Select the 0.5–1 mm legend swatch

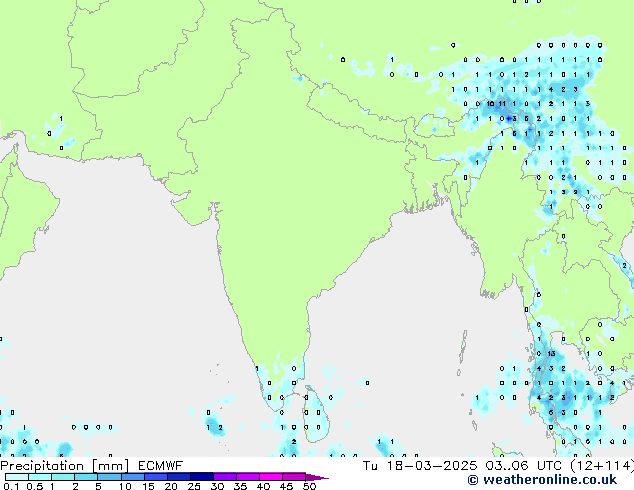tap(40, 477)
